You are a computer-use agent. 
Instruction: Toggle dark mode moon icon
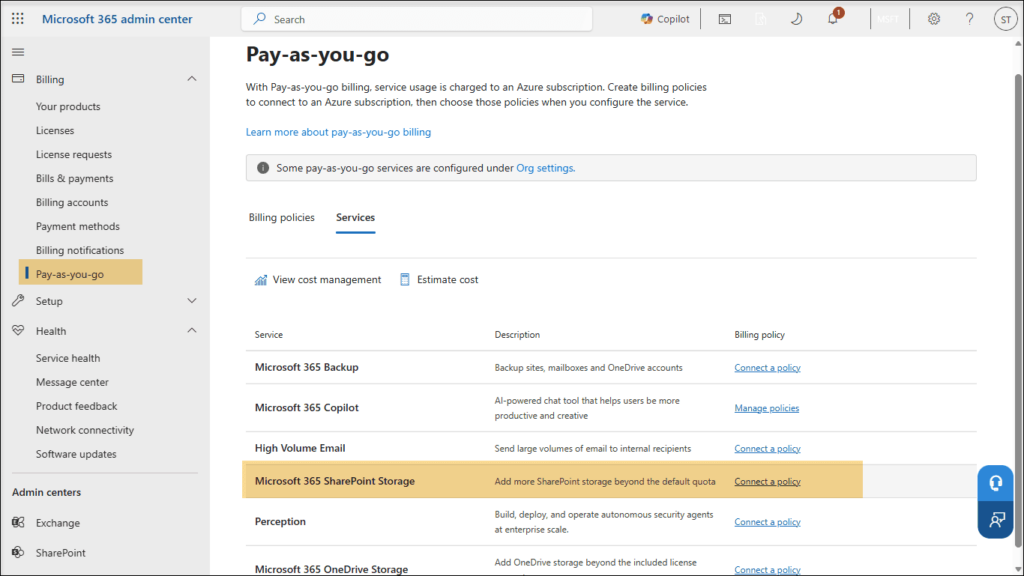coord(796,19)
